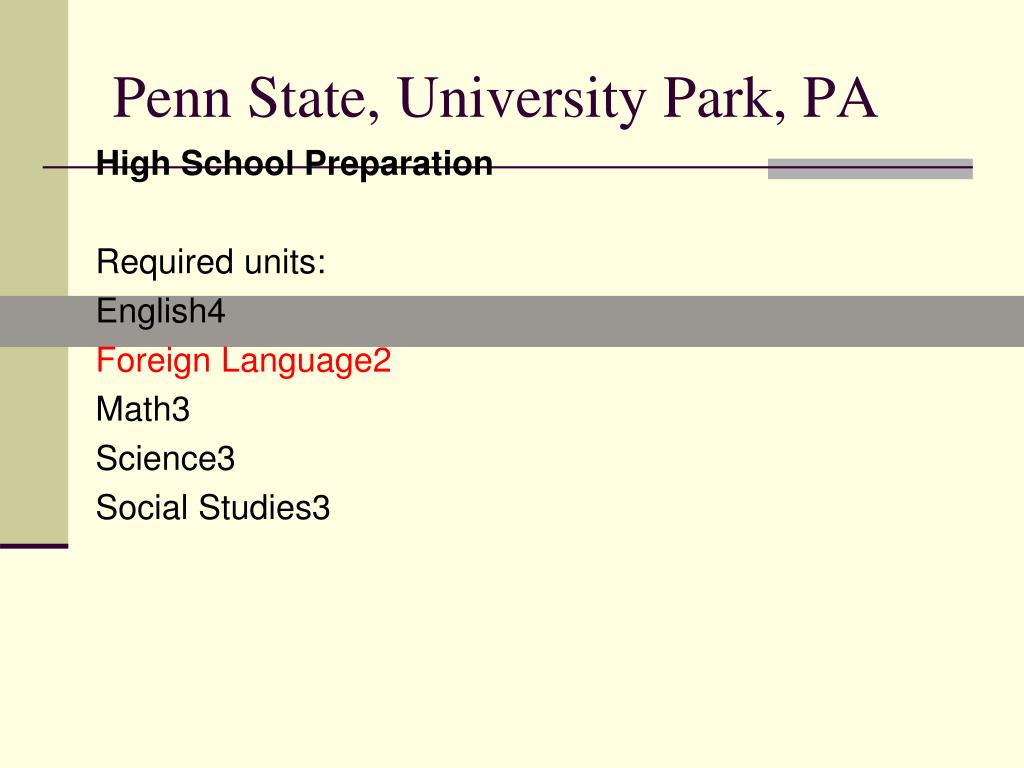The image size is (1024, 768).
Task: Click the word Language2 in the red text
Action: pyautogui.click(x=306, y=362)
